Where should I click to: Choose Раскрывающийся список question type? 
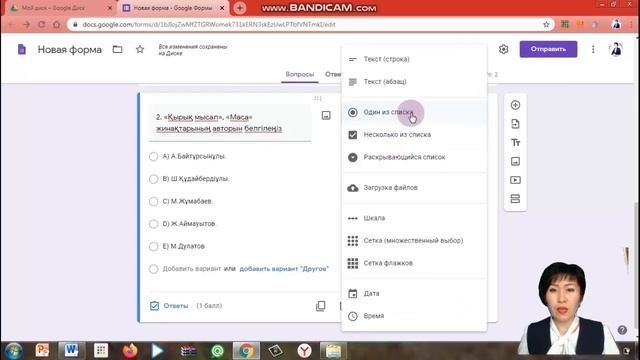[414, 157]
